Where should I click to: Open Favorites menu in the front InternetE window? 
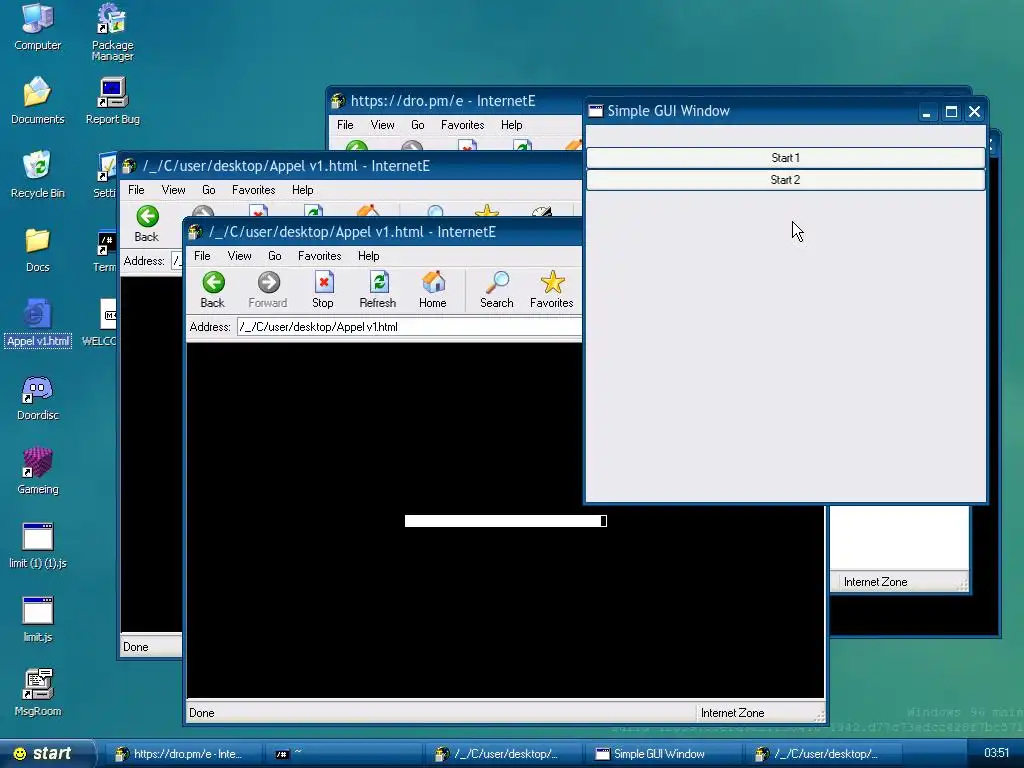coord(319,256)
